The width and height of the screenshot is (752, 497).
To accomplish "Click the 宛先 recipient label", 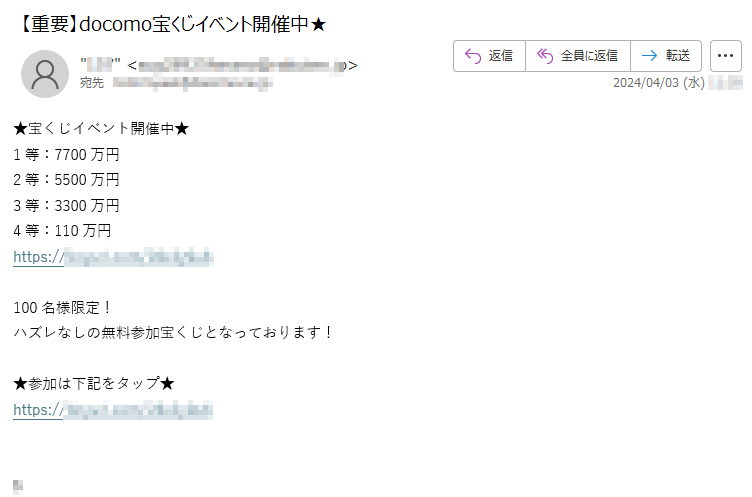I will (92, 83).
